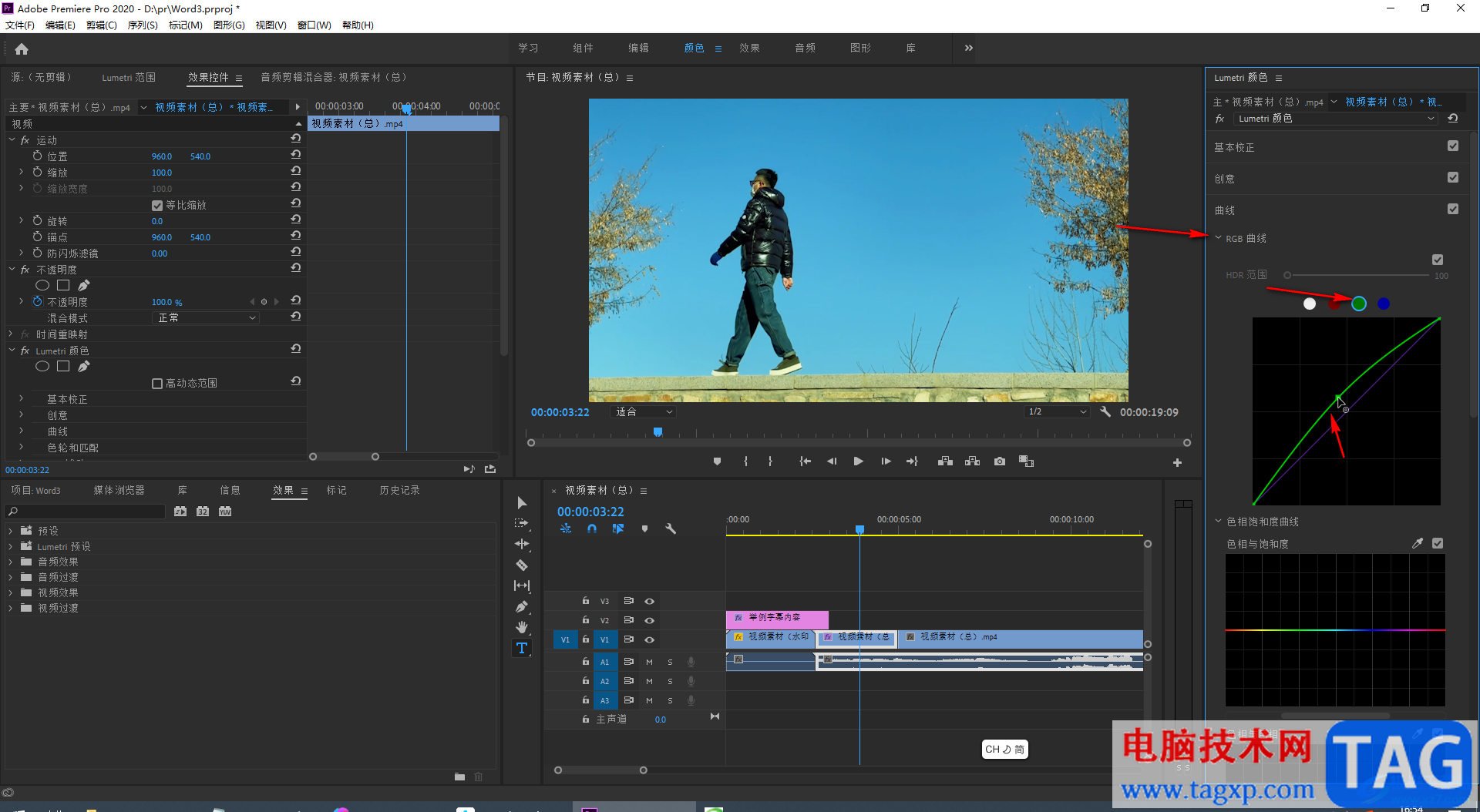This screenshot has width=1480, height=812.
Task: Open the Program Monitor wrench settings
Action: point(1105,412)
